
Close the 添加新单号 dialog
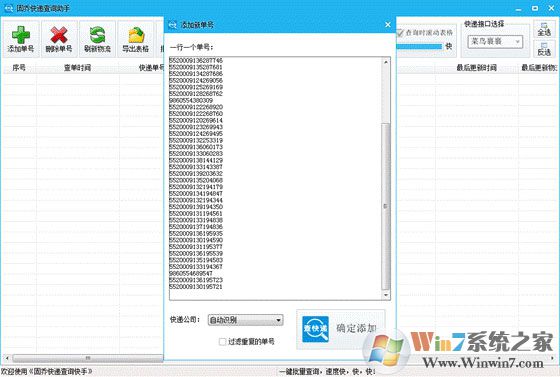(388, 25)
